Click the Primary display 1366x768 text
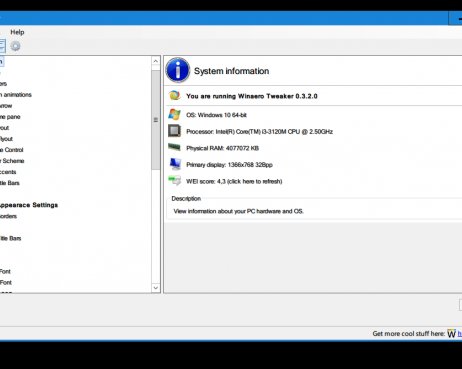The image size is (462, 369). [229, 165]
